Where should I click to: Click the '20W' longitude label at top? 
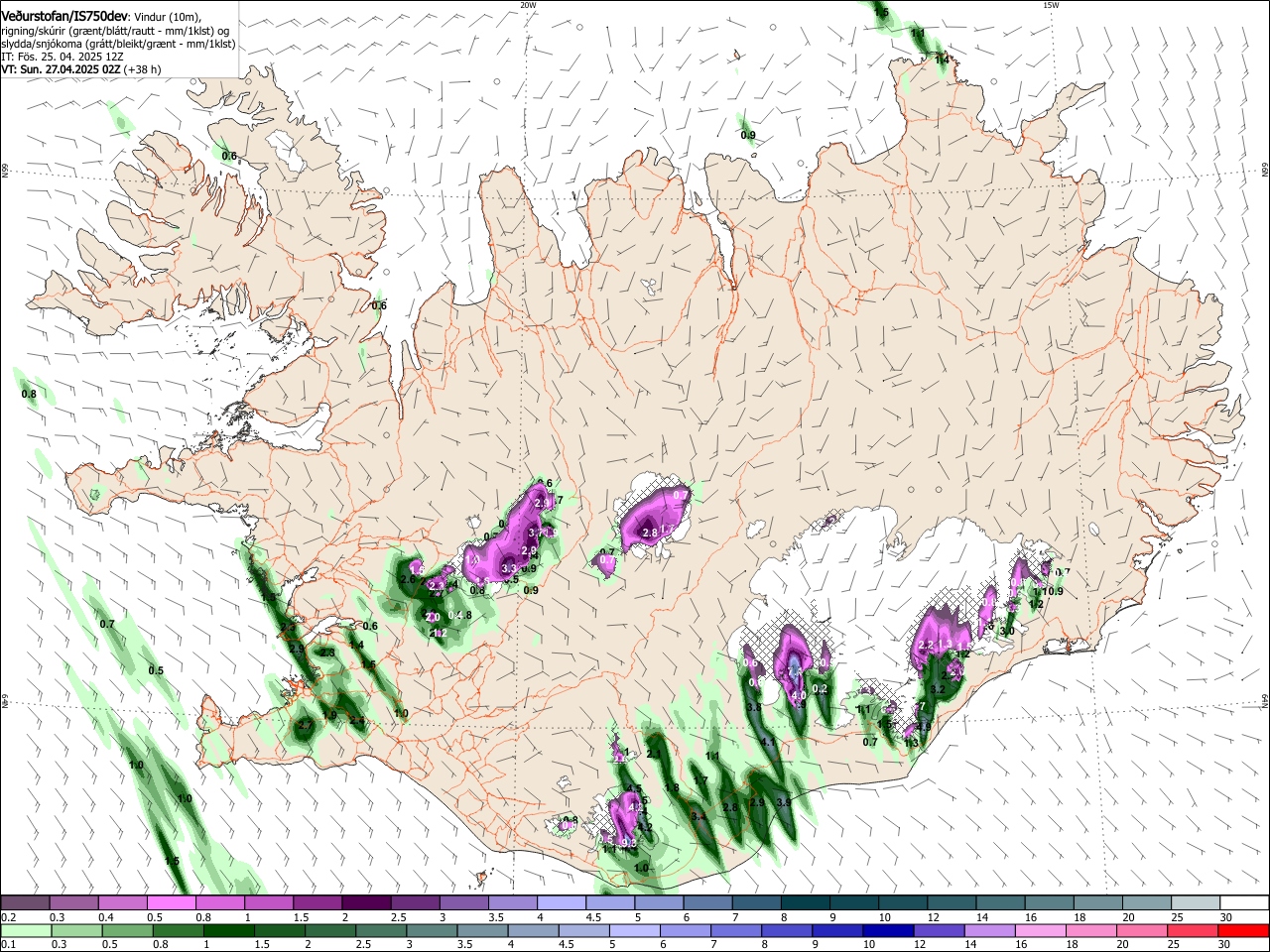click(528, 5)
